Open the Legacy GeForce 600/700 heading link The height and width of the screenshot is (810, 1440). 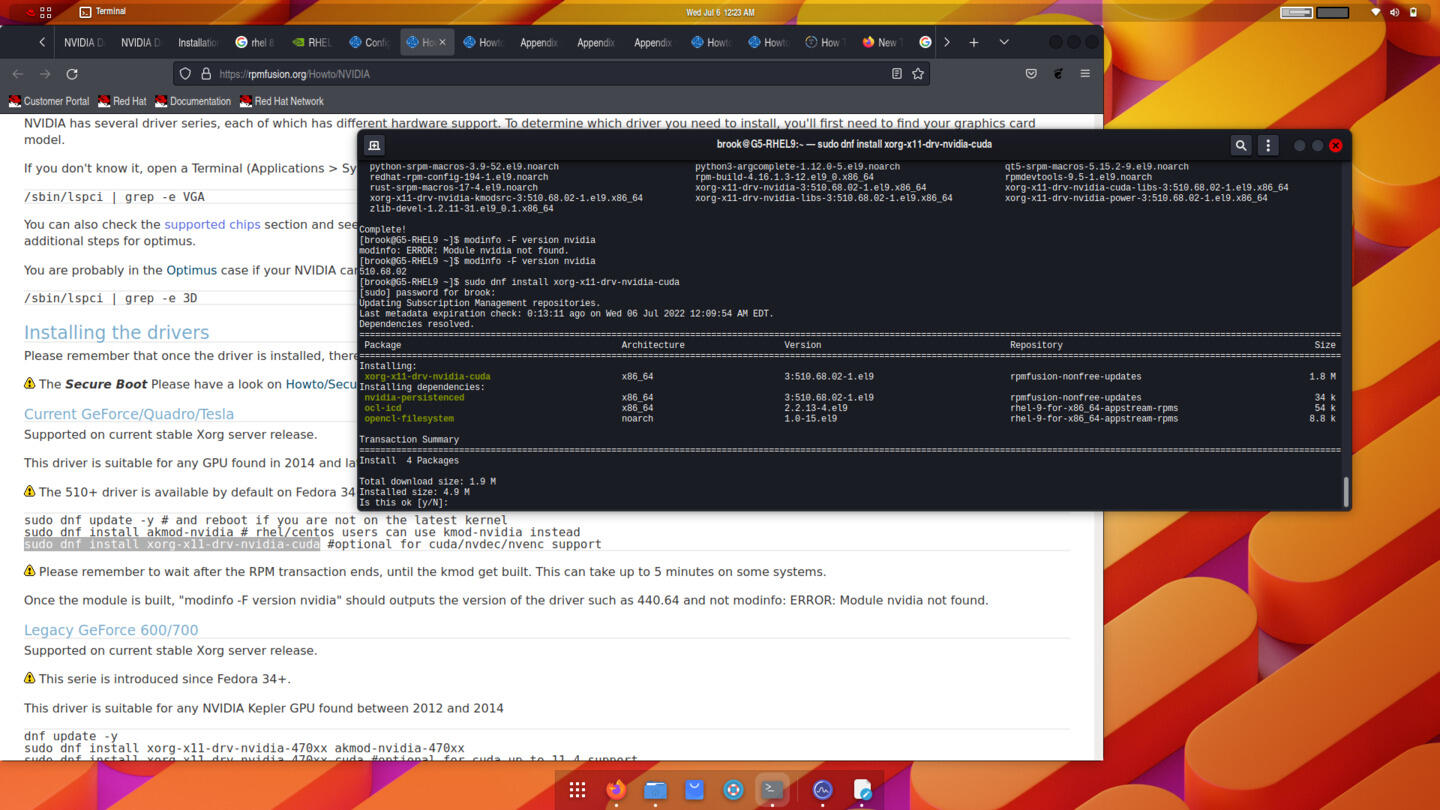pyautogui.click(x=111, y=630)
